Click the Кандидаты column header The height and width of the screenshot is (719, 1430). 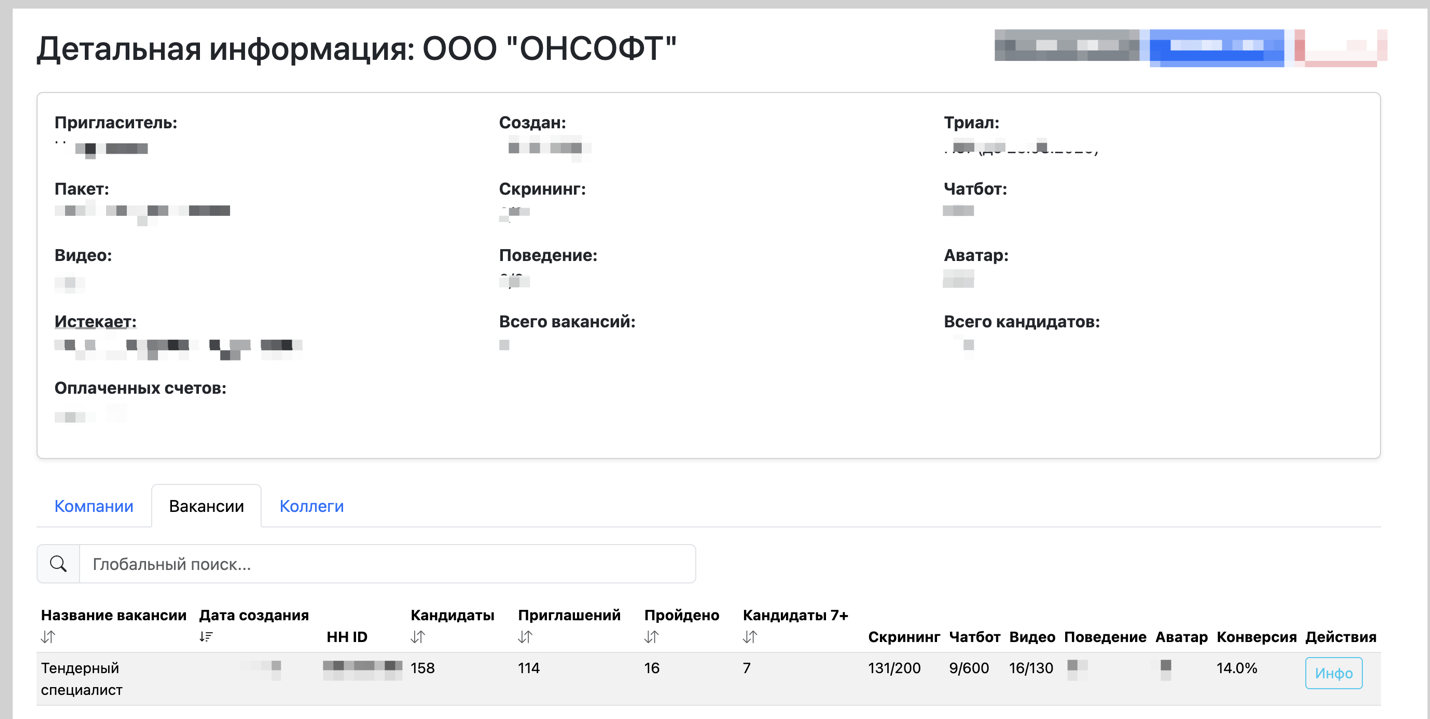tap(452, 615)
